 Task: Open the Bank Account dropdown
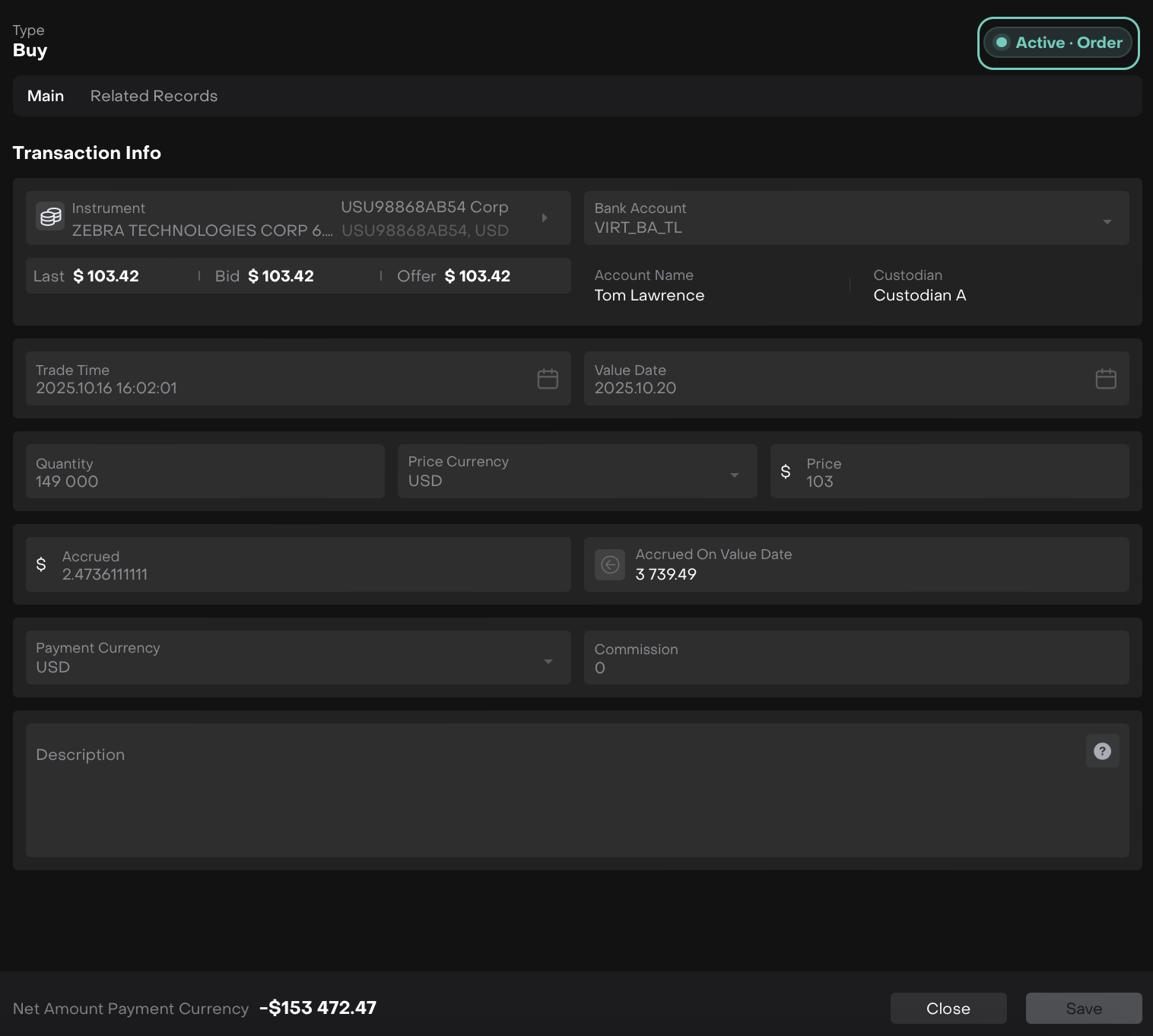click(x=1107, y=221)
